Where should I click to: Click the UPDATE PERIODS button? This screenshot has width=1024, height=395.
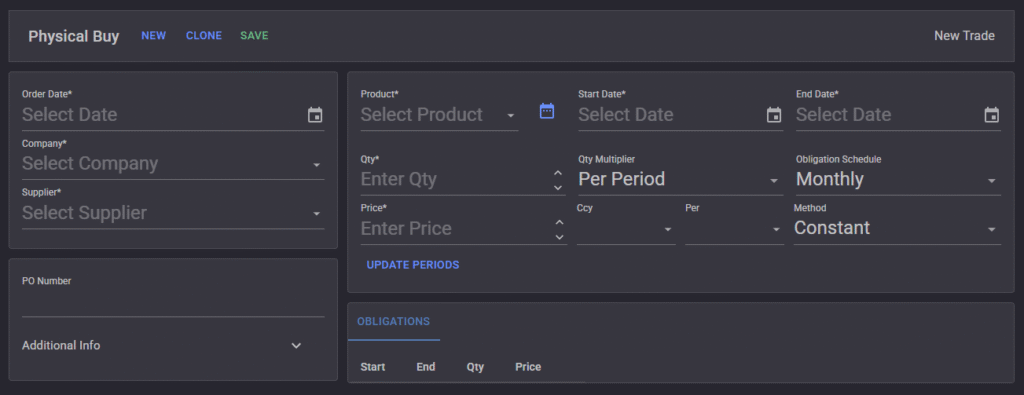[413, 265]
